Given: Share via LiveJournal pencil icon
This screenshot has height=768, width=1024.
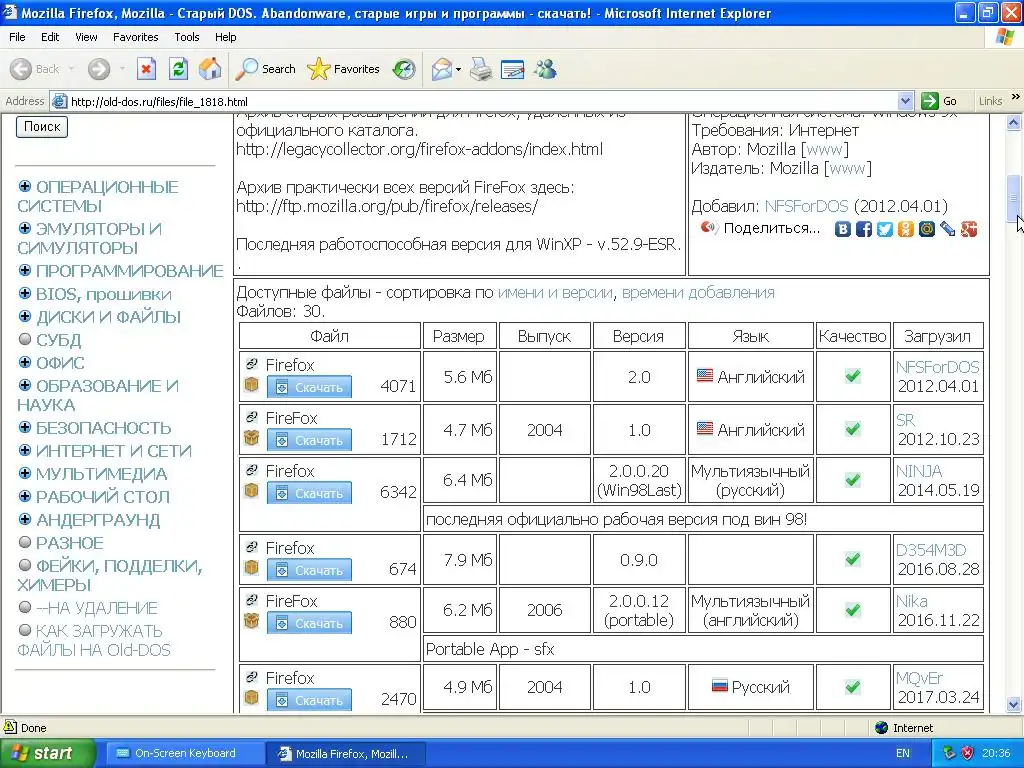Looking at the screenshot, I should tap(948, 229).
